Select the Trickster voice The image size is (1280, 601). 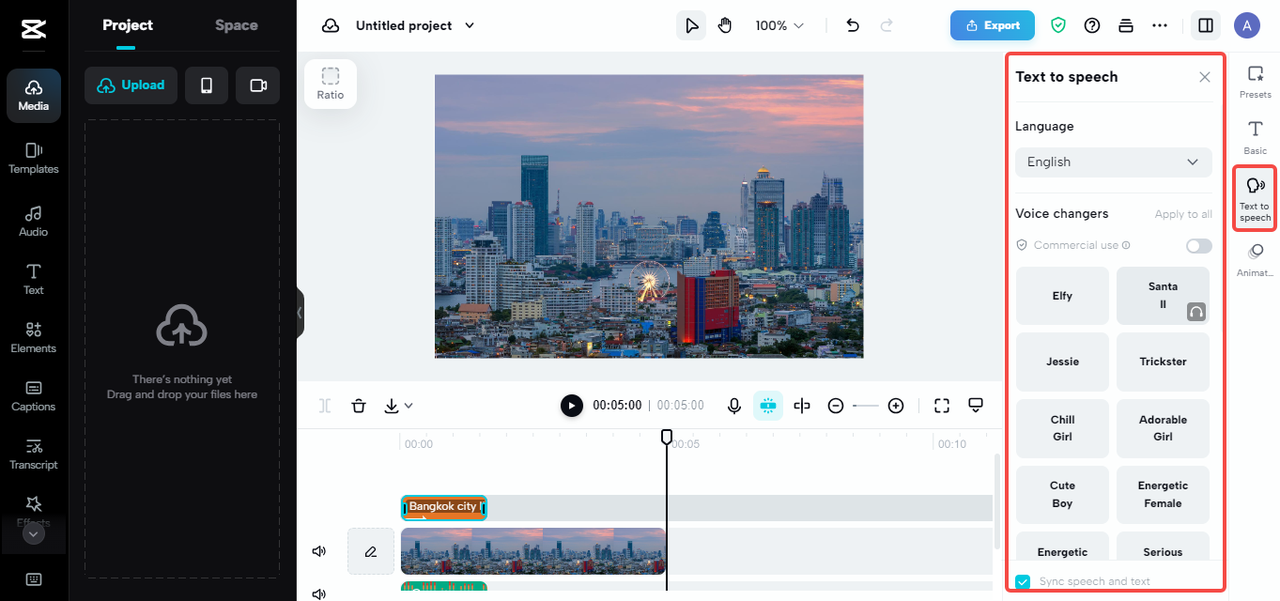tap(1163, 362)
